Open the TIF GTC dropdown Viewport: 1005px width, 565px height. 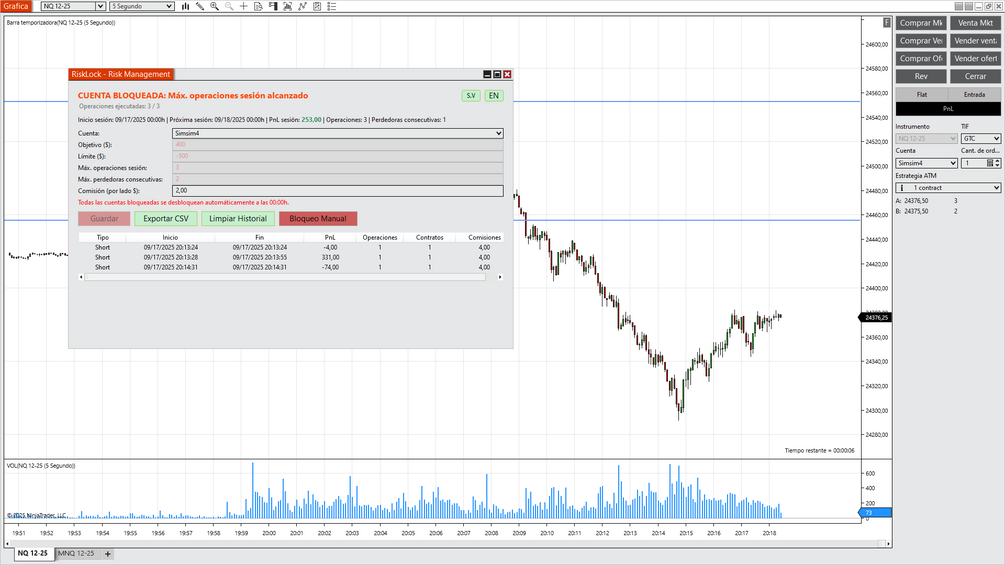click(981, 138)
